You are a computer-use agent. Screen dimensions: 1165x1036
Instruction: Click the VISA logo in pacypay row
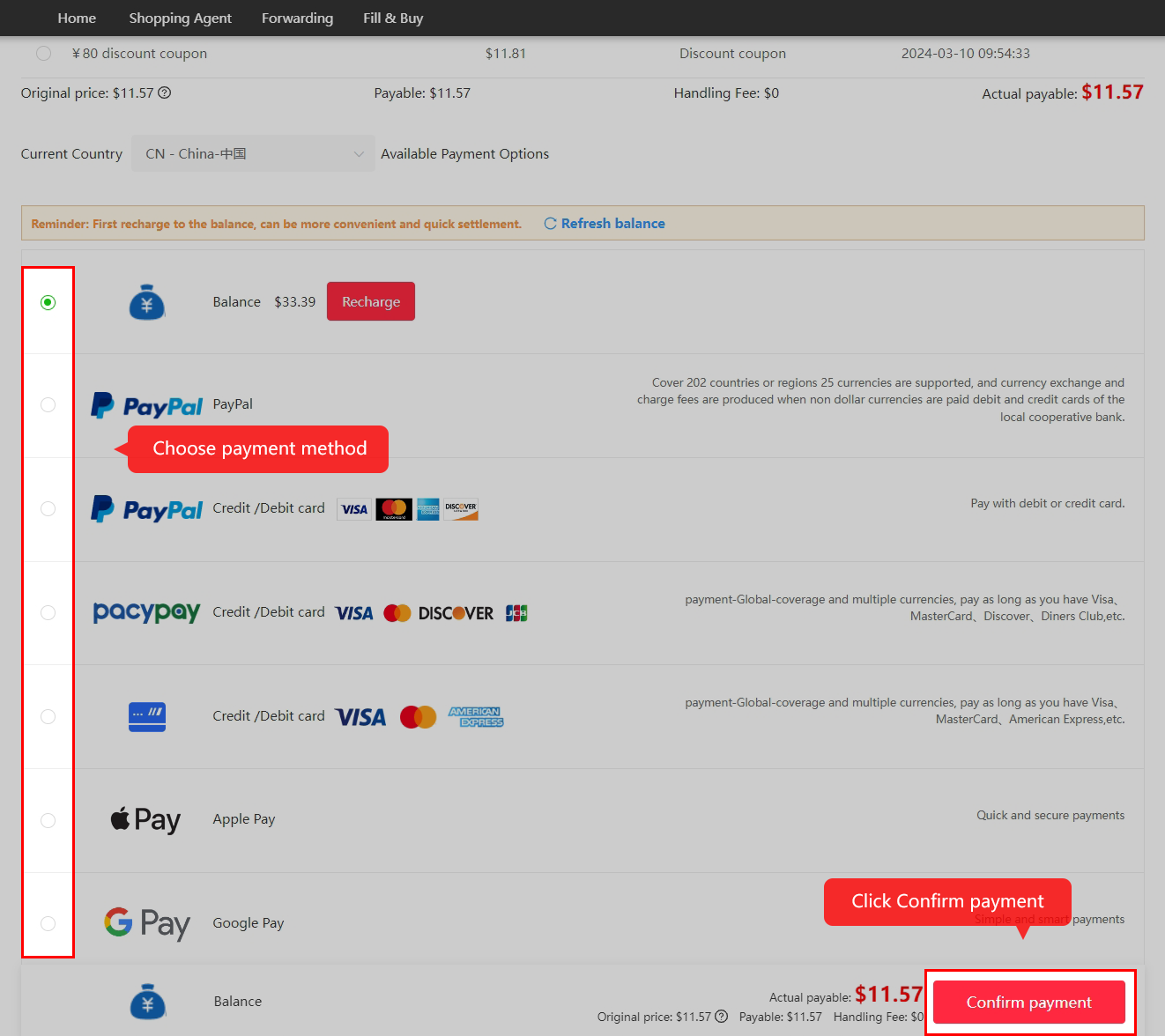pyautogui.click(x=354, y=613)
